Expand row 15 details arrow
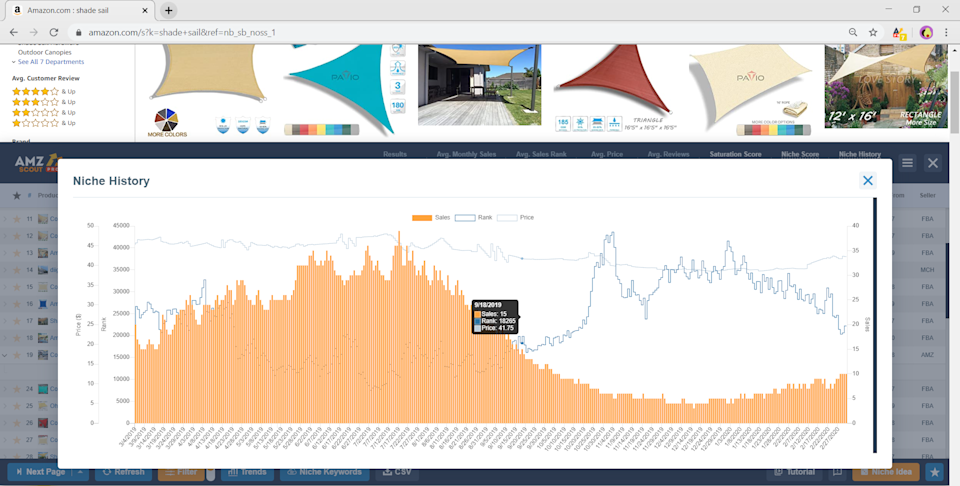Image resolution: width=960 pixels, height=486 pixels. click(x=5, y=286)
